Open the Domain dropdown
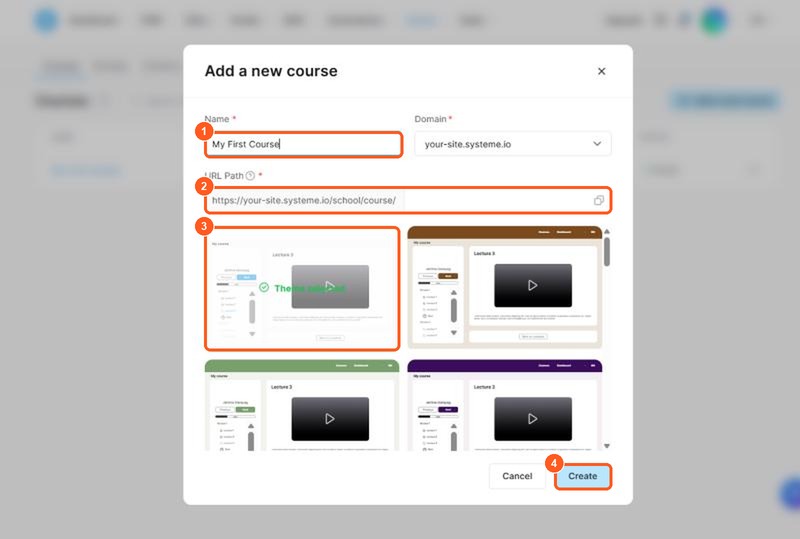The width and height of the screenshot is (800, 539). 513,144
